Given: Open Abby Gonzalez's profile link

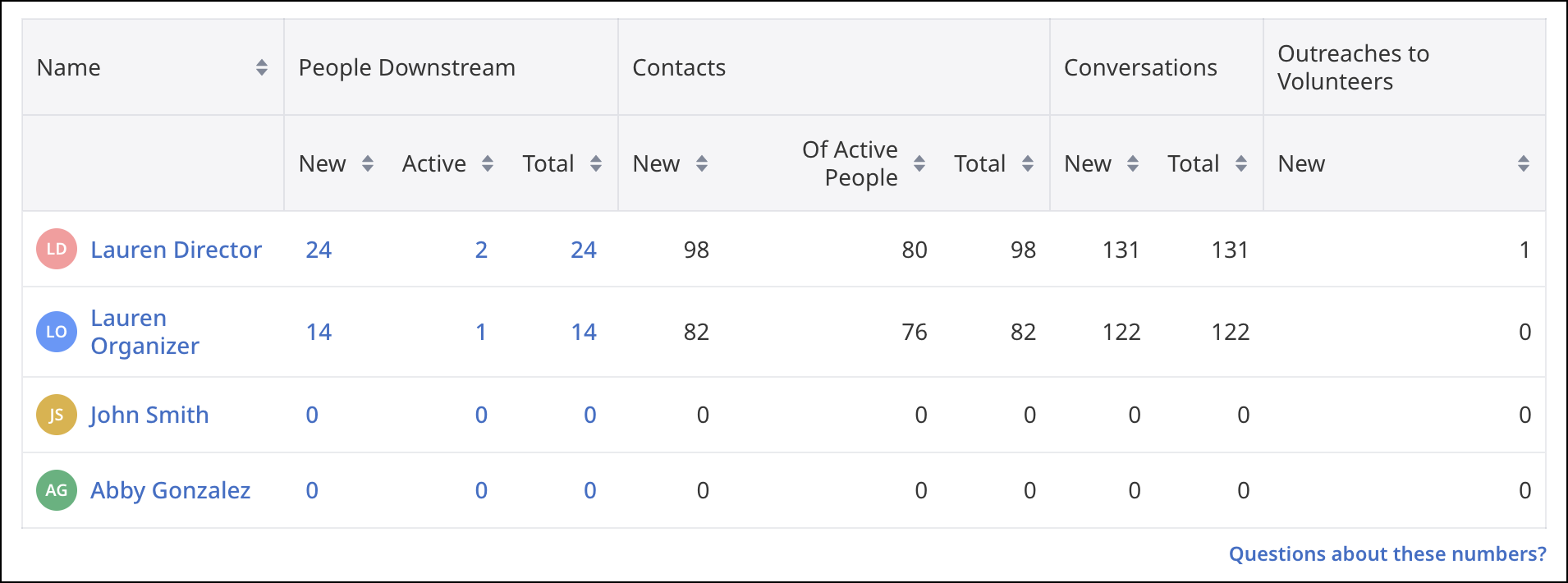Looking at the screenshot, I should coord(170,490).
